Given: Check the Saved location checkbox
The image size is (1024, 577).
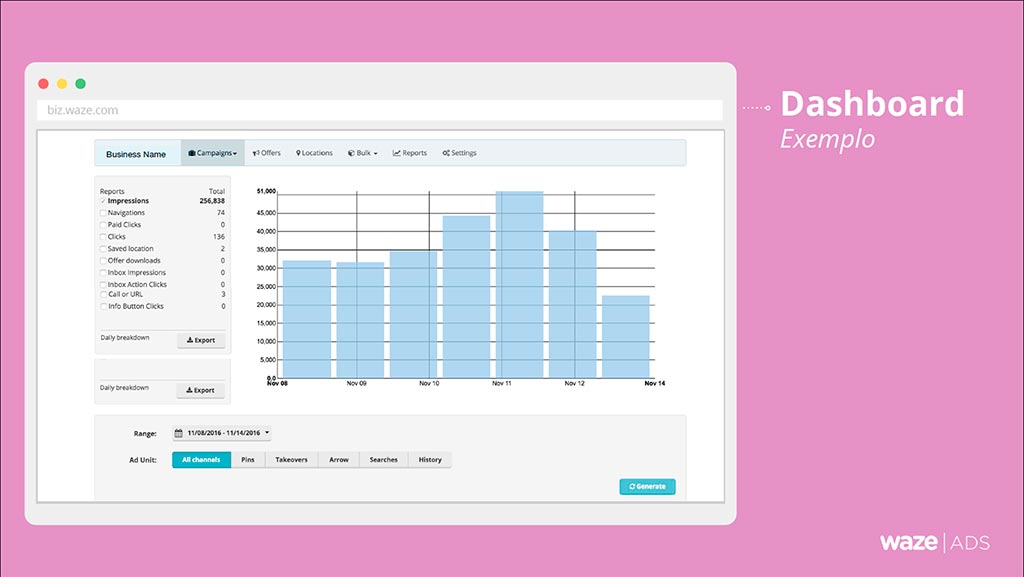Looking at the screenshot, I should click(x=103, y=249).
